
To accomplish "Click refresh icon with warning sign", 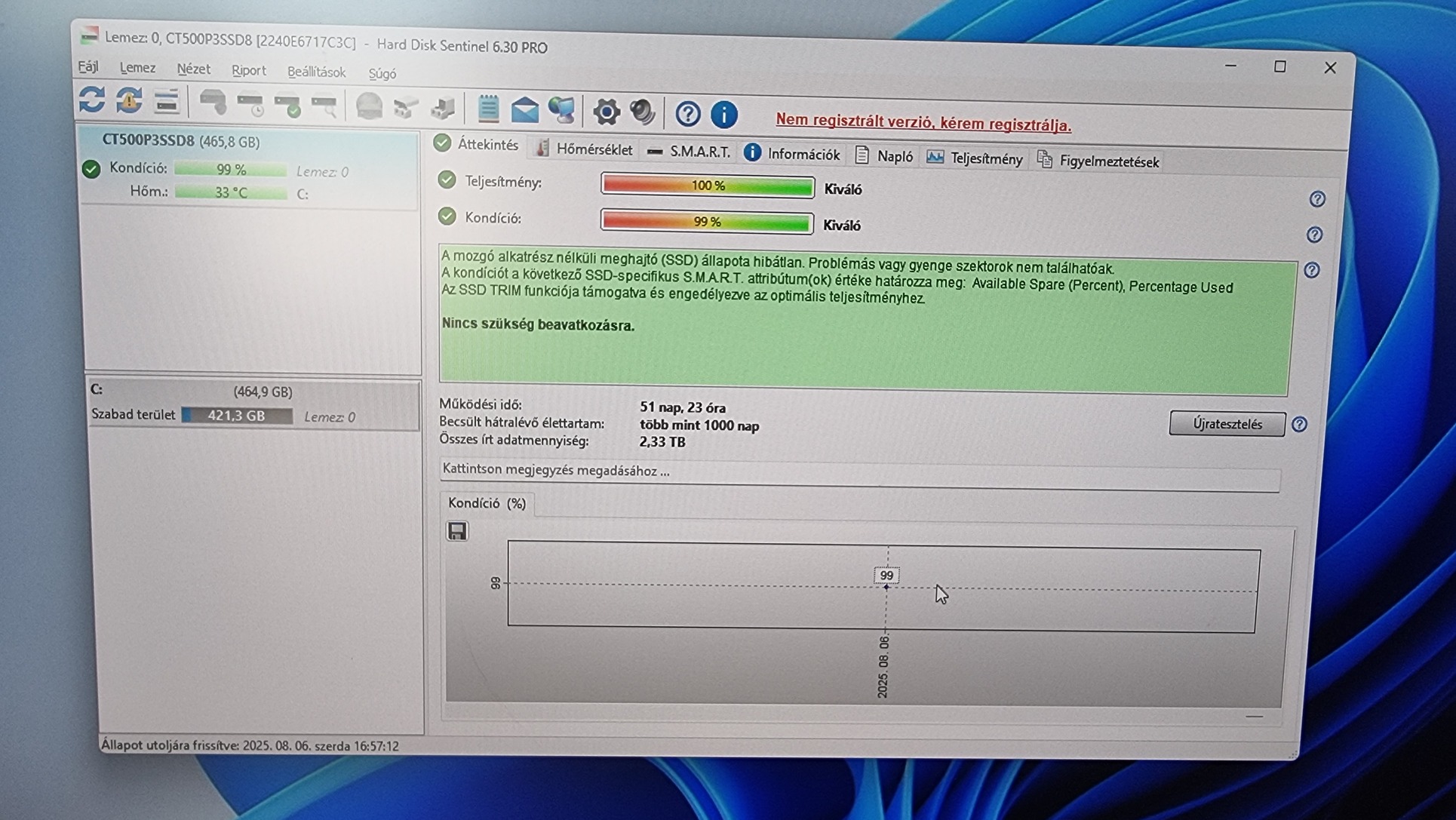I will tap(129, 100).
